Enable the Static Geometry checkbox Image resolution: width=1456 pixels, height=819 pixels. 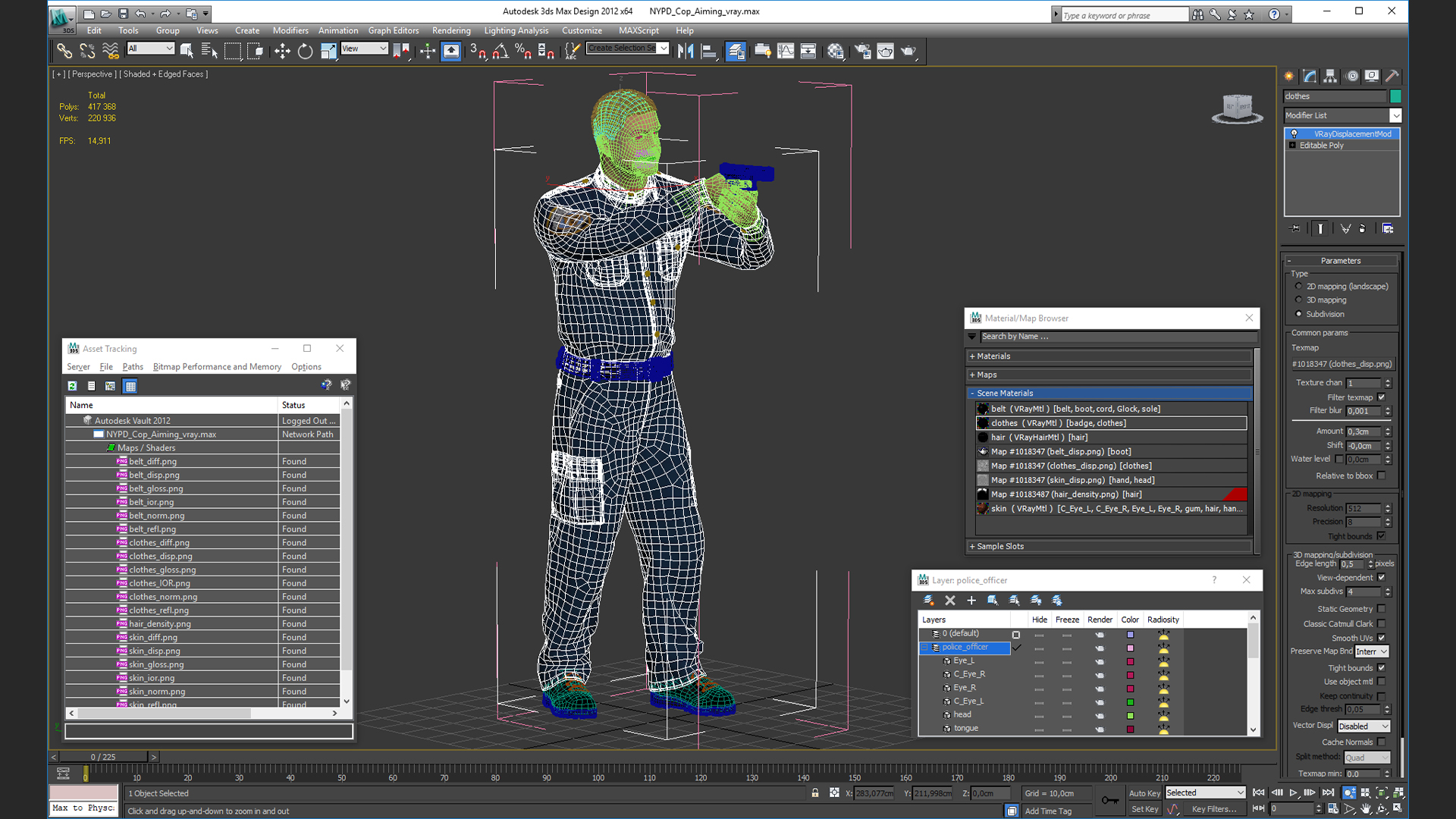coord(1382,609)
